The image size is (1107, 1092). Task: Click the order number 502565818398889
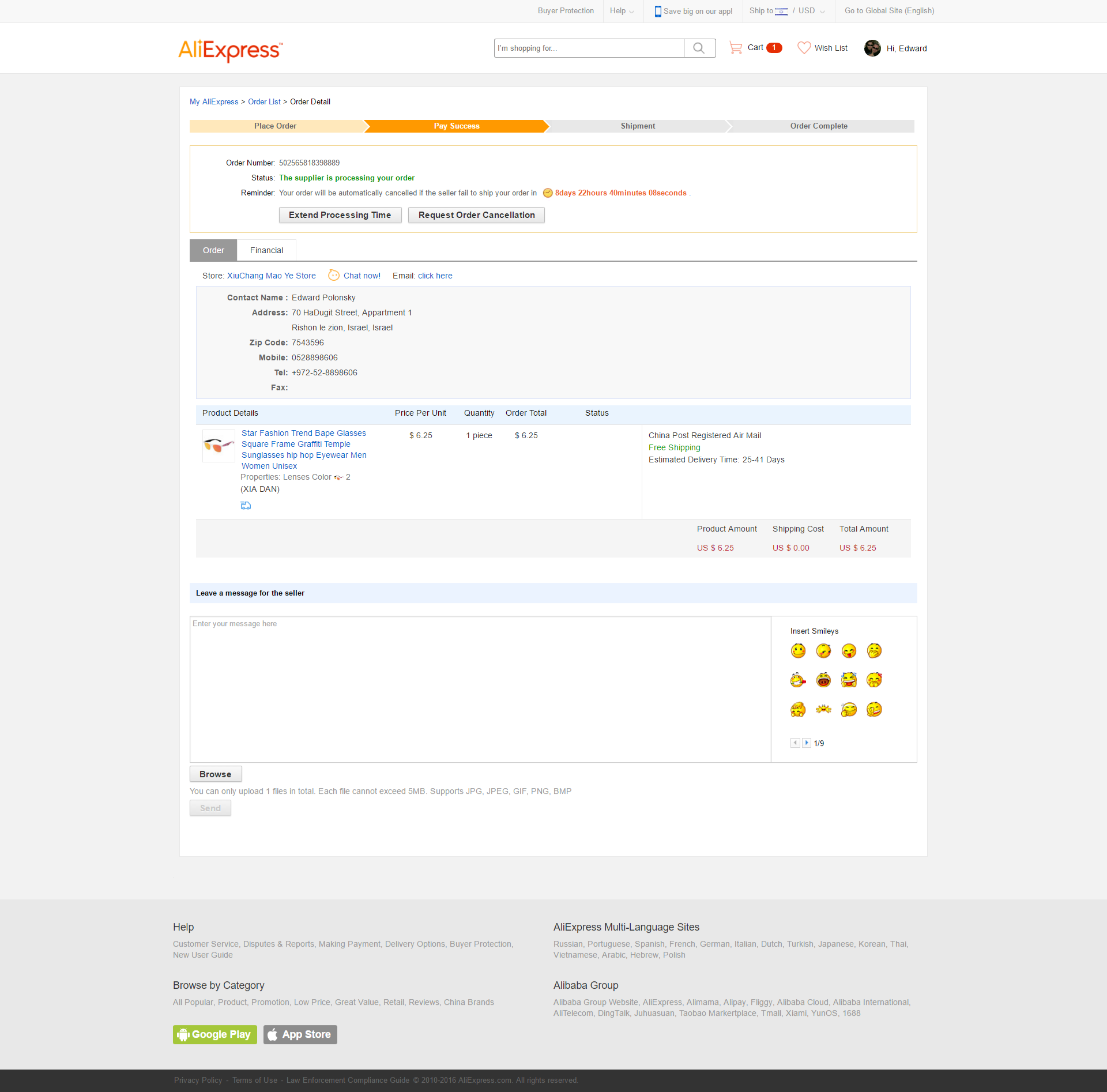point(309,163)
